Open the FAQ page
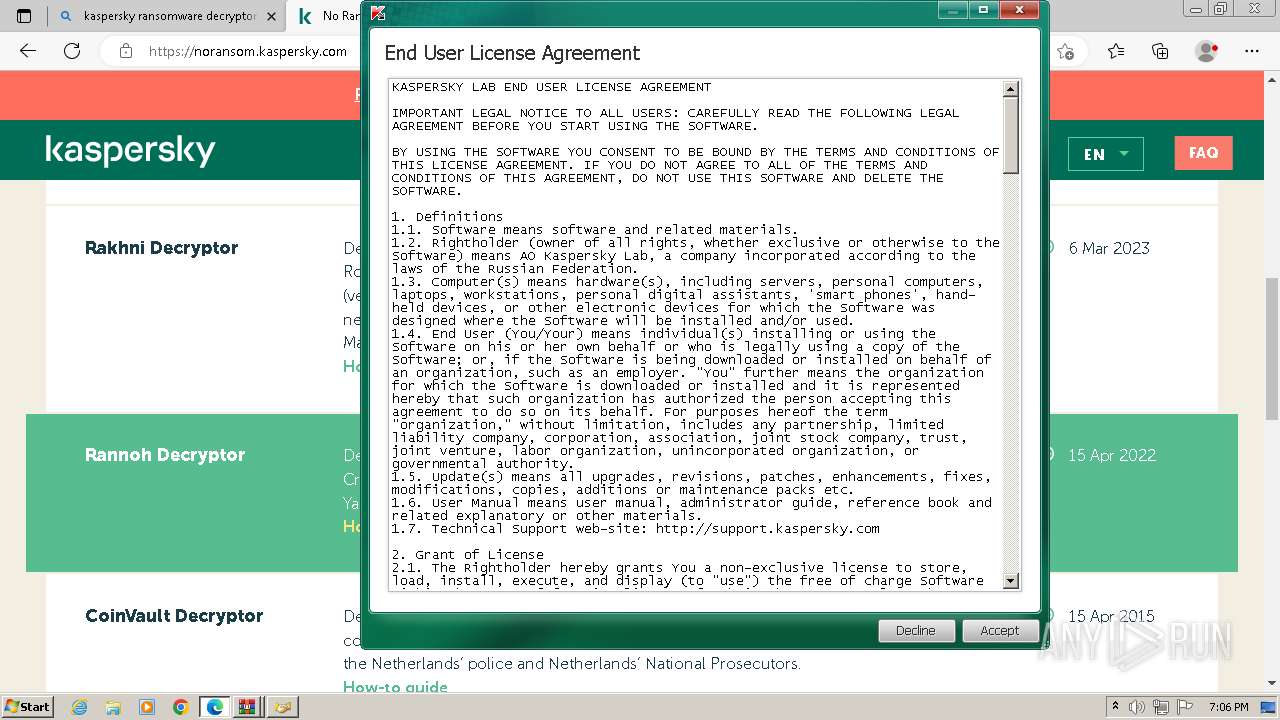The height and width of the screenshot is (720, 1280). click(x=1203, y=153)
